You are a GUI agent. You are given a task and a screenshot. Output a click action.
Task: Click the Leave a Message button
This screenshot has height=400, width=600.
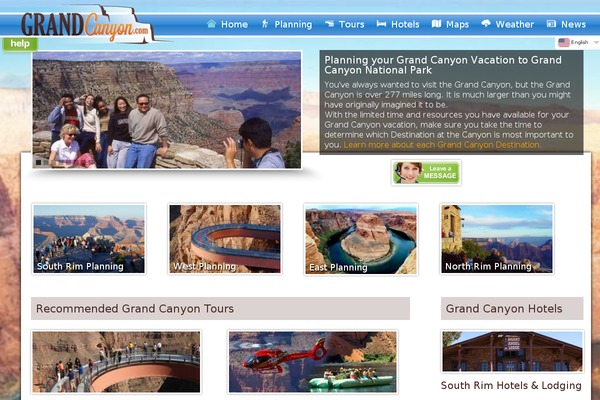tap(426, 173)
